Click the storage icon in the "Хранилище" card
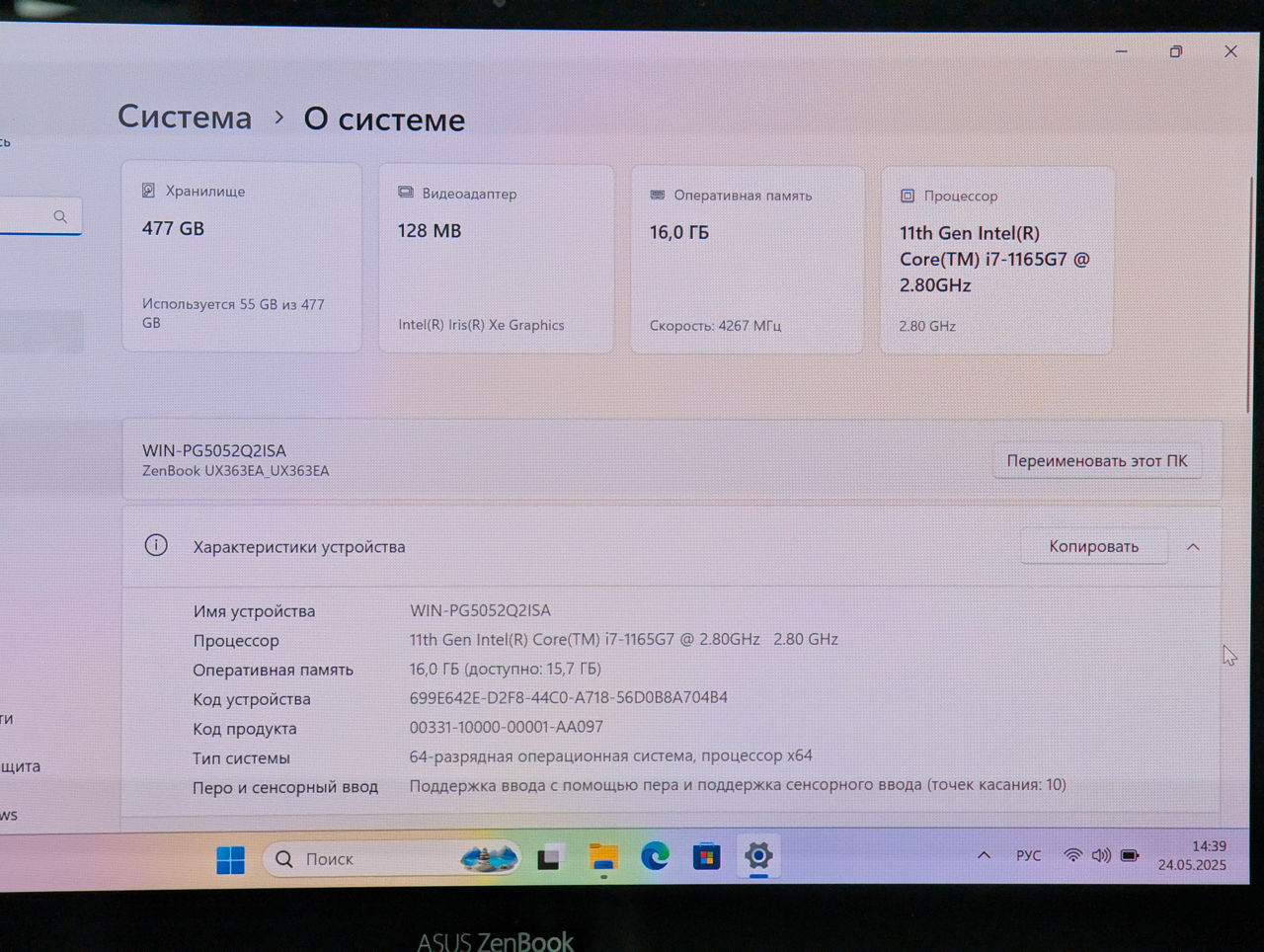Screen dimensions: 1264x952 (149, 191)
